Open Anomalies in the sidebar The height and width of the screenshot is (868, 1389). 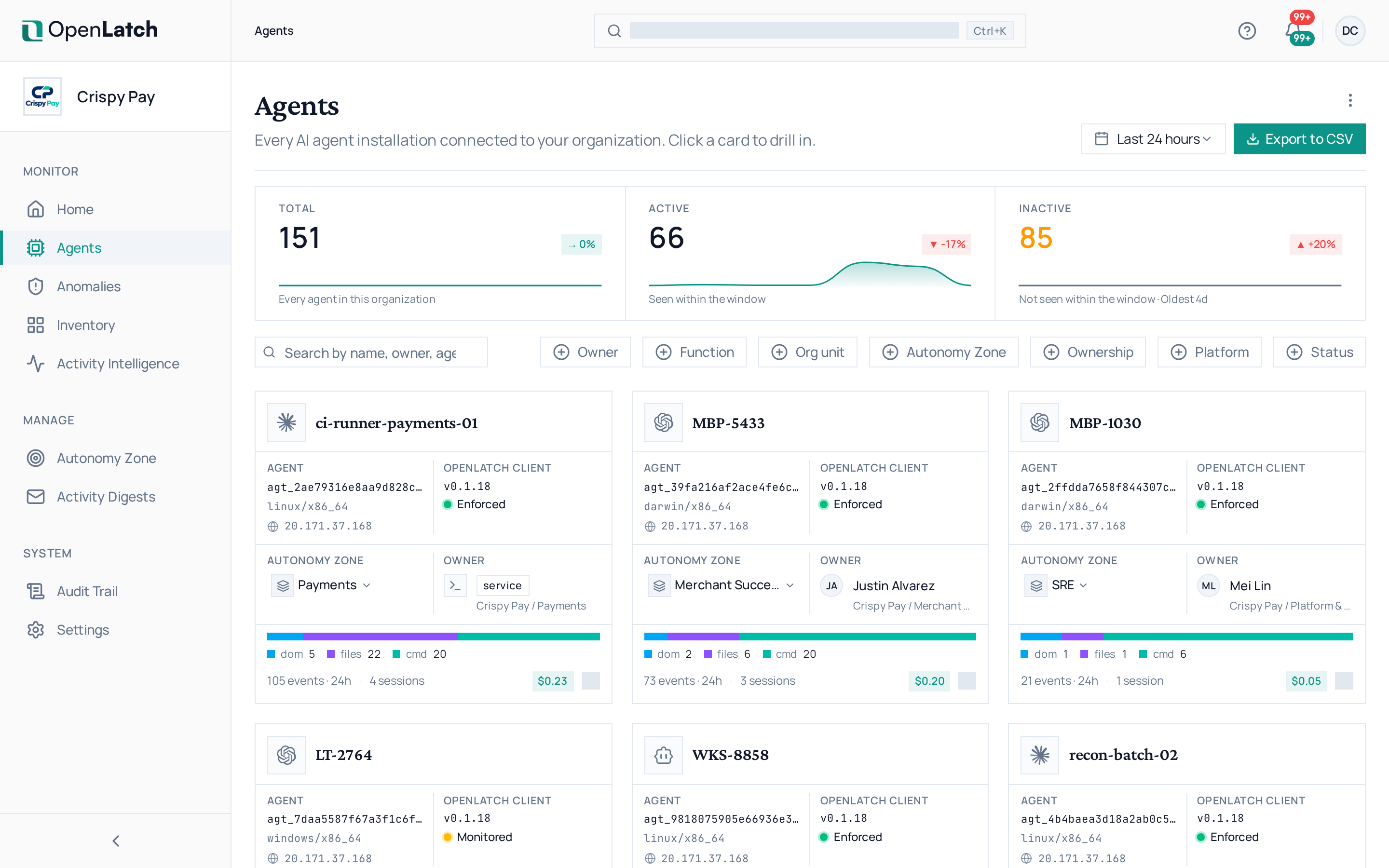click(x=115, y=286)
